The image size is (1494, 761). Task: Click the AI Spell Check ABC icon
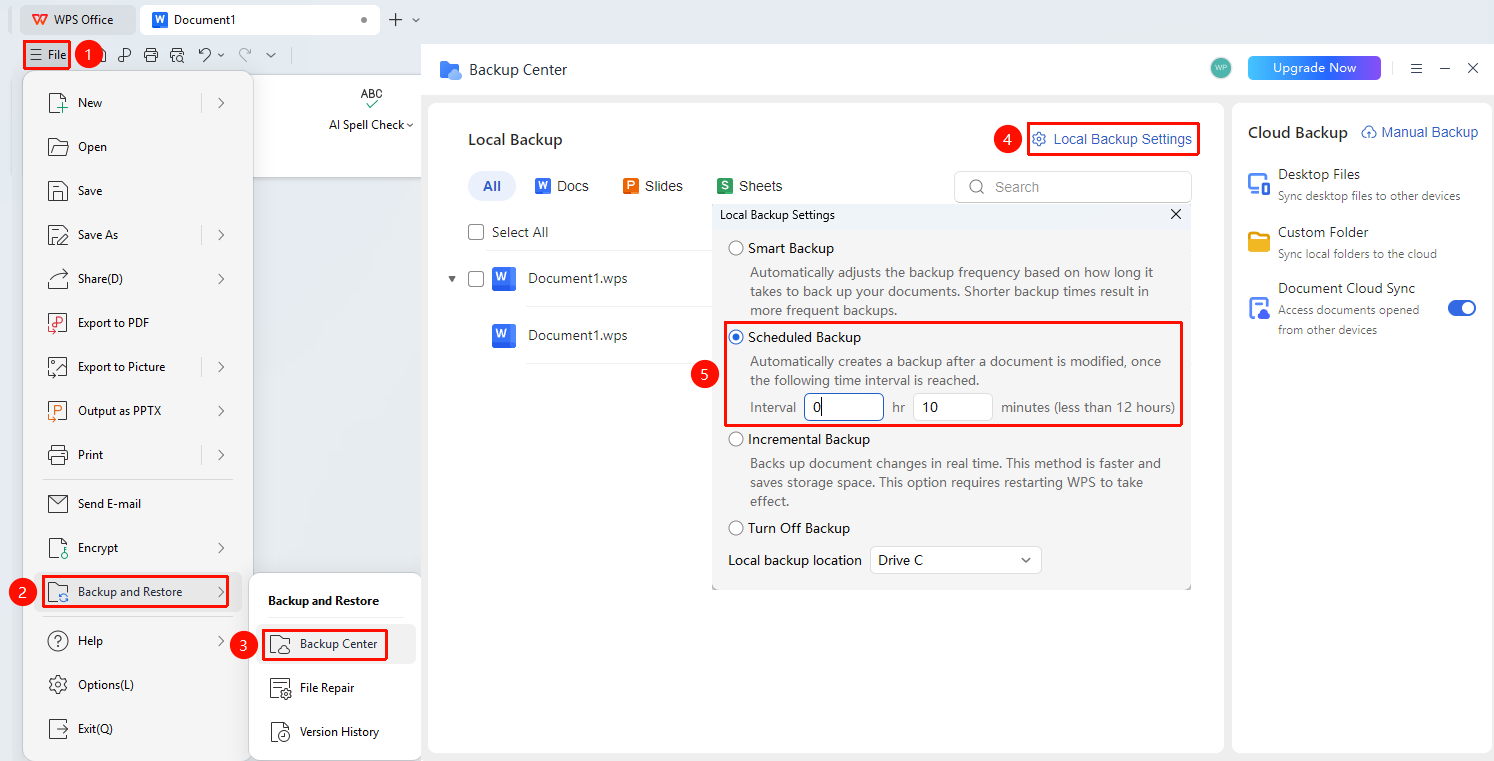pyautogui.click(x=372, y=97)
